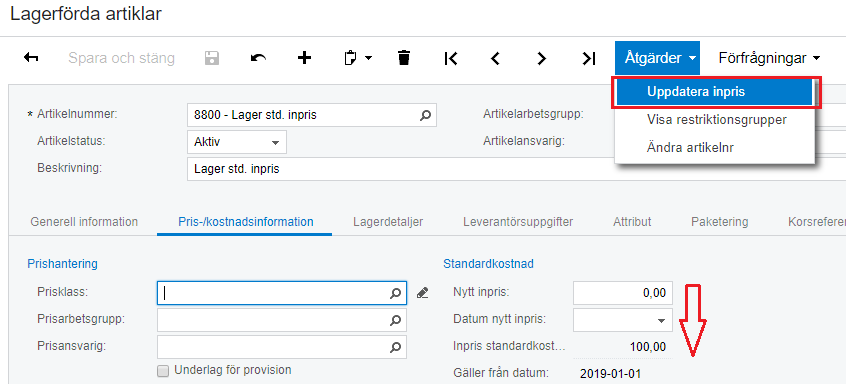
Task: Choose Ändra artikelnr menu entry
Action: 690,147
